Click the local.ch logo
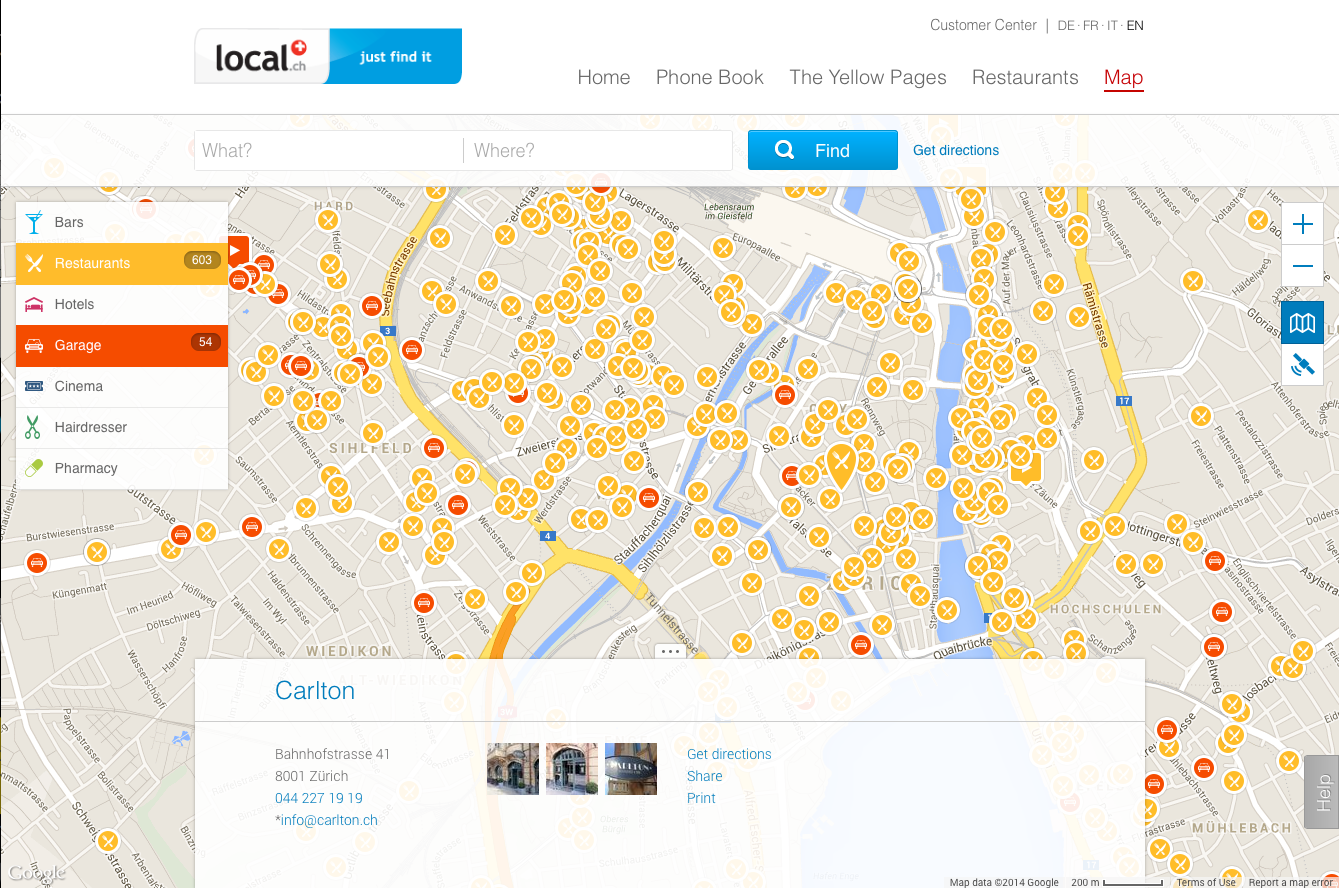The height and width of the screenshot is (888, 1339). click(x=262, y=57)
